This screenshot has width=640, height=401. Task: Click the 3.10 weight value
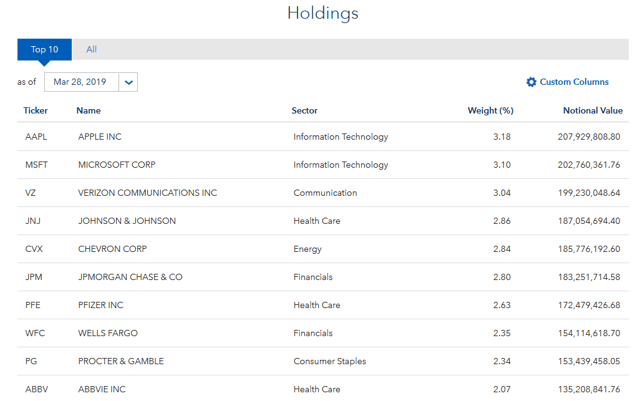click(502, 165)
